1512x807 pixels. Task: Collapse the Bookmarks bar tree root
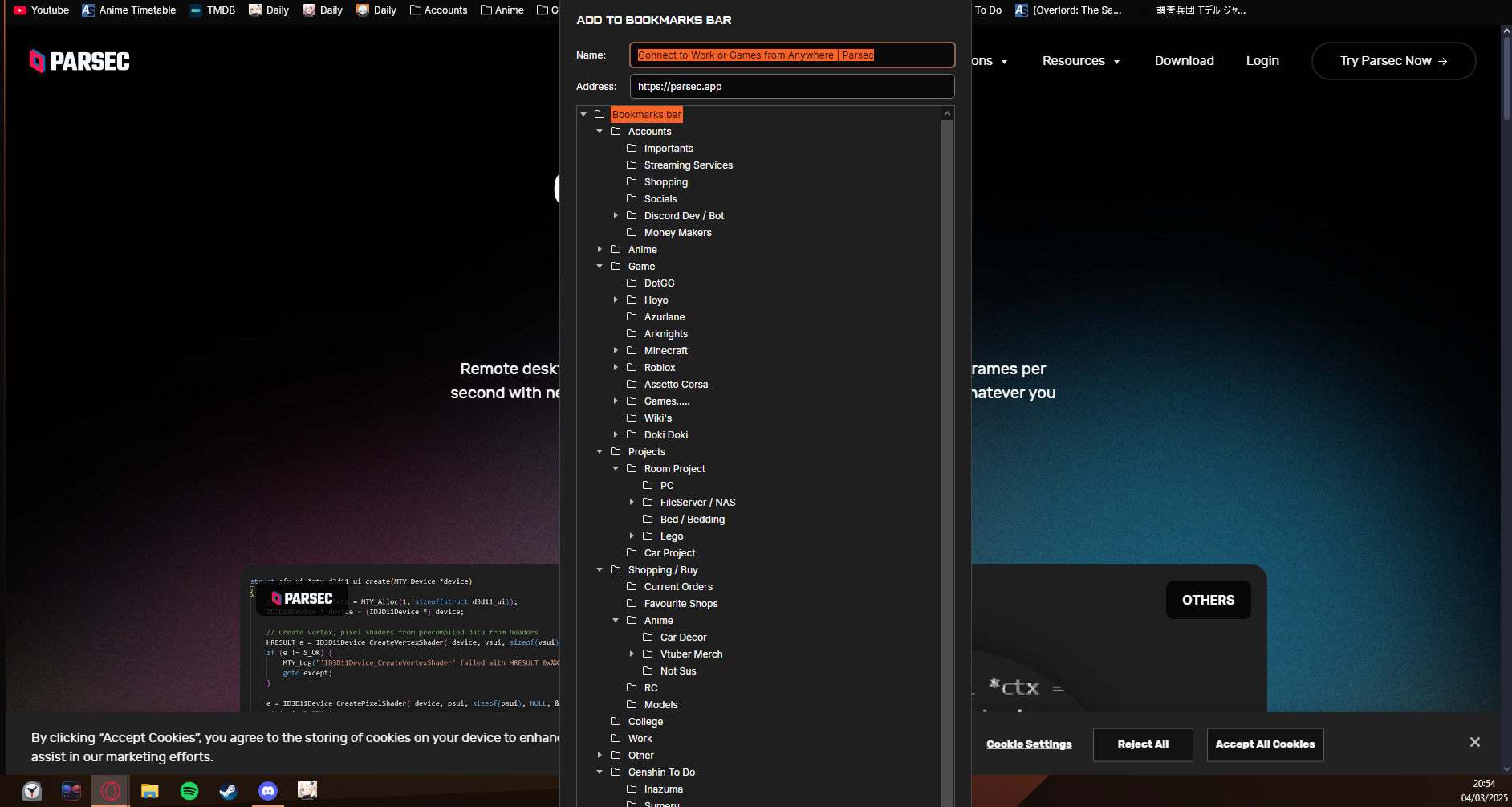tap(583, 115)
